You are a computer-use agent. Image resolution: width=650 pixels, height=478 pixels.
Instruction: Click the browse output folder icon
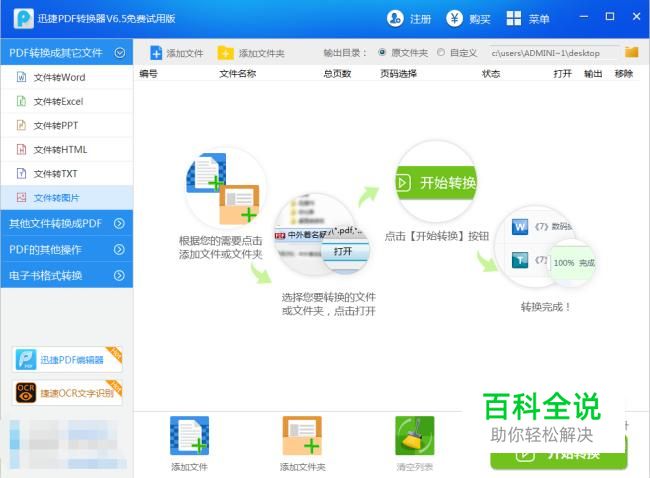pyautogui.click(x=632, y=52)
